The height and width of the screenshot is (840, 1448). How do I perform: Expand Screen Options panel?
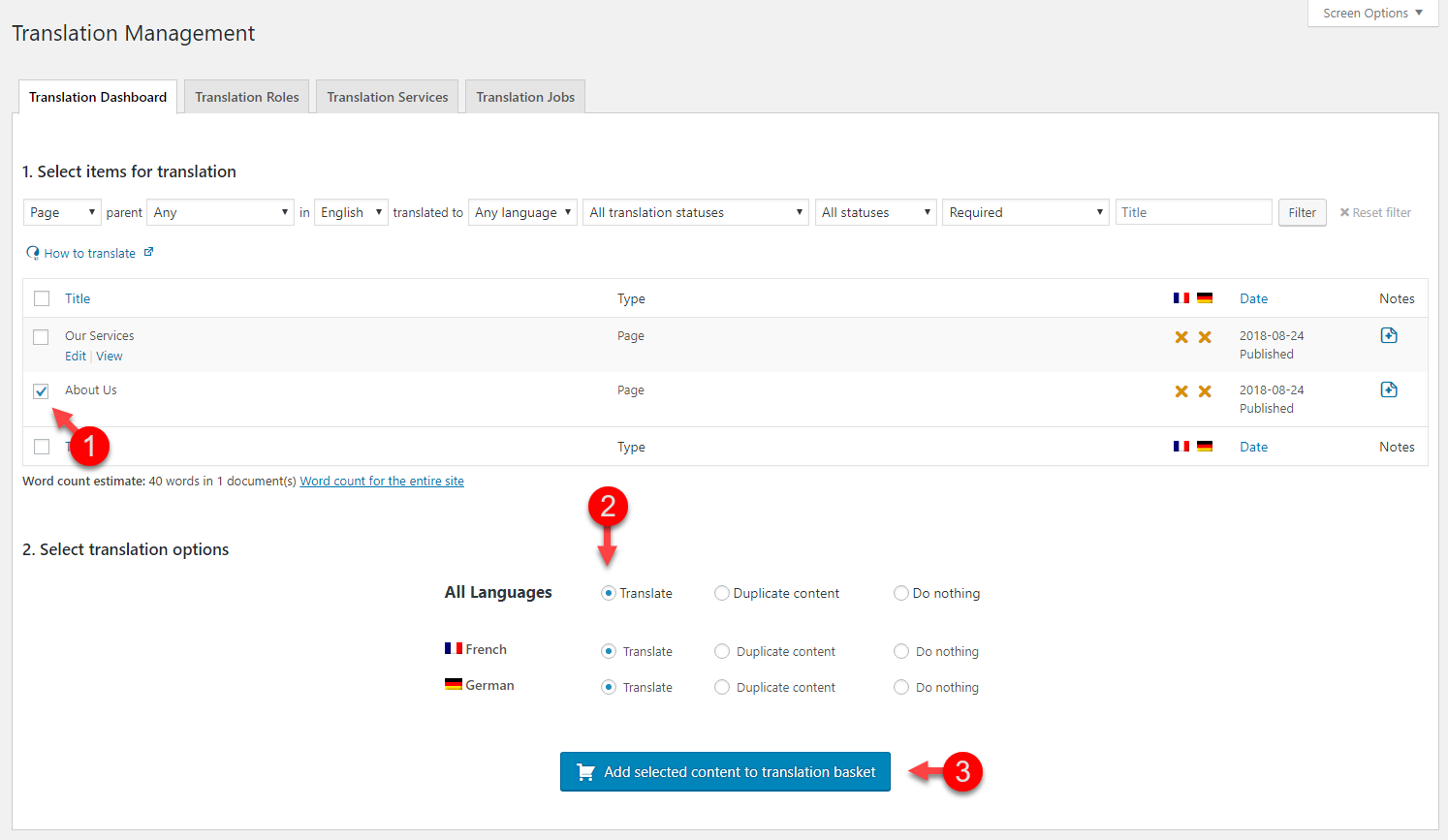[x=1372, y=14]
